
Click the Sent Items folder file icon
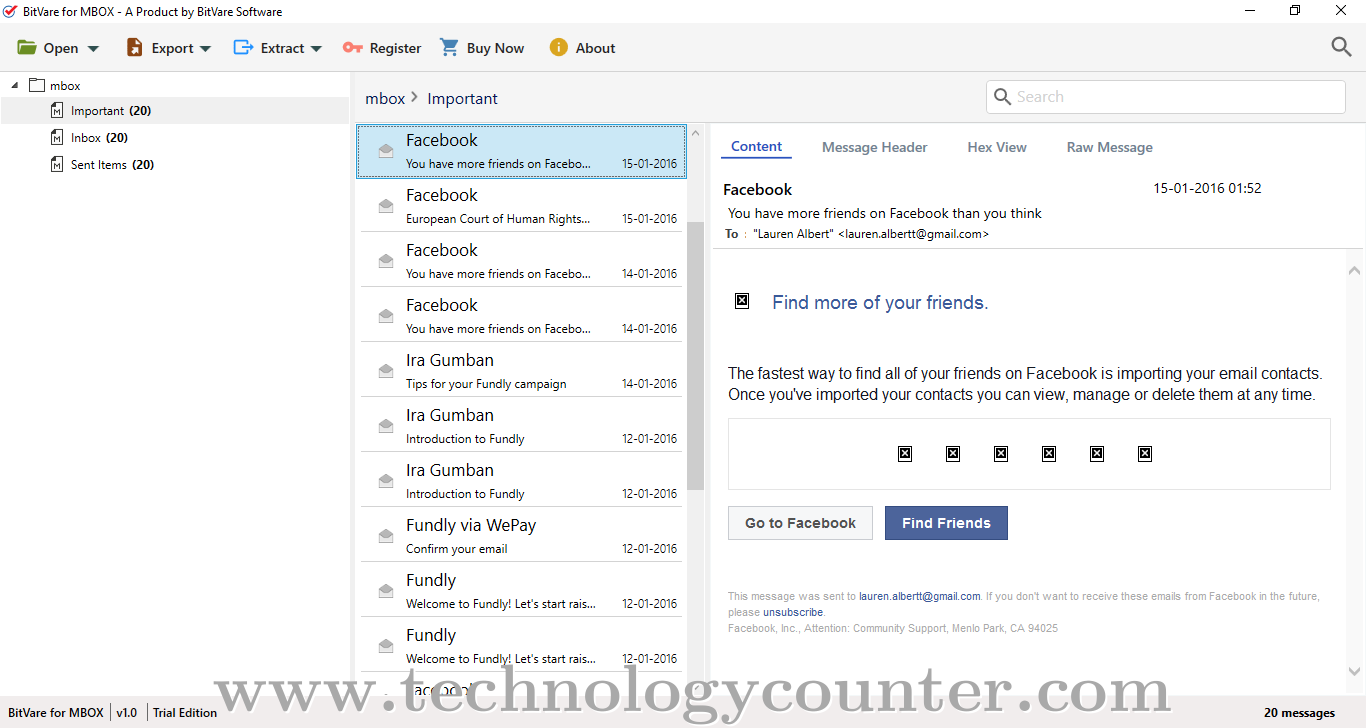[57, 164]
